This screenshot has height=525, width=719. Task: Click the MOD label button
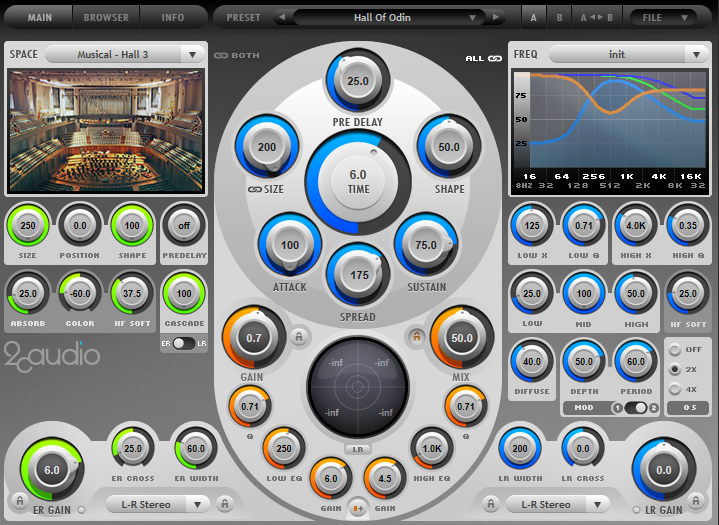click(584, 408)
